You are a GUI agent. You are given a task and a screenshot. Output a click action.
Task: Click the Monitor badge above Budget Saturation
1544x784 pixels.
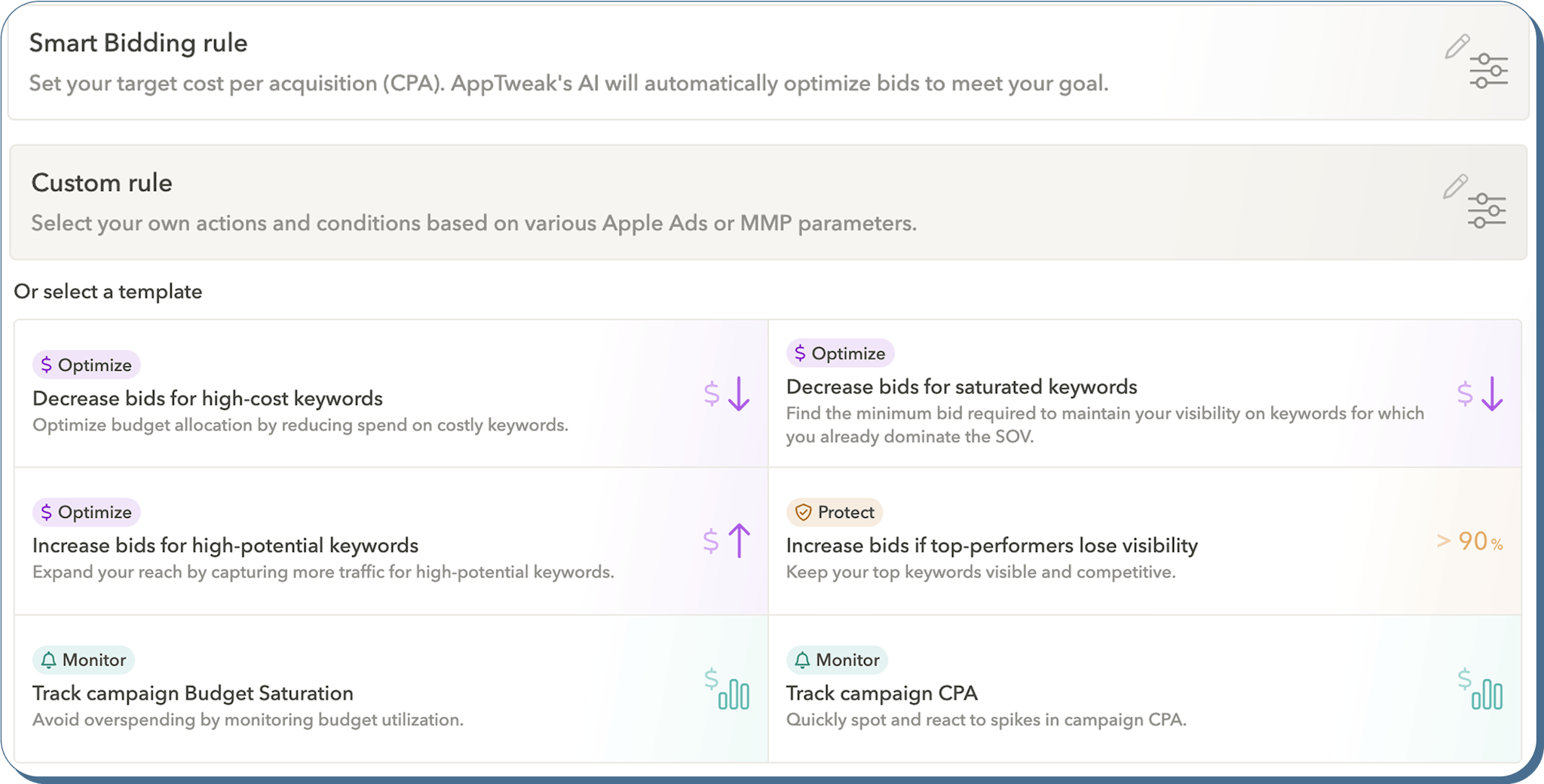pyautogui.click(x=84, y=660)
